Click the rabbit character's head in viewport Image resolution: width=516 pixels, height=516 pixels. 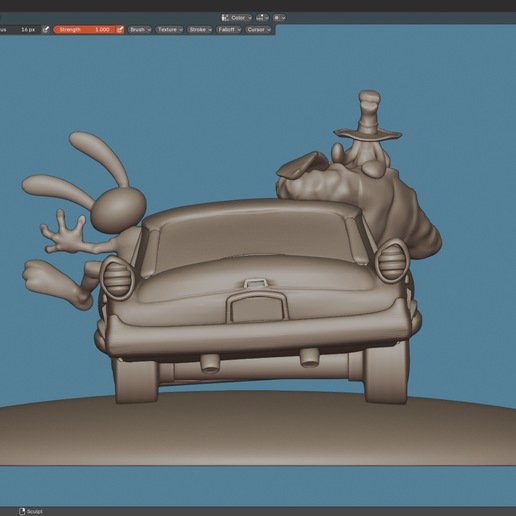click(119, 209)
